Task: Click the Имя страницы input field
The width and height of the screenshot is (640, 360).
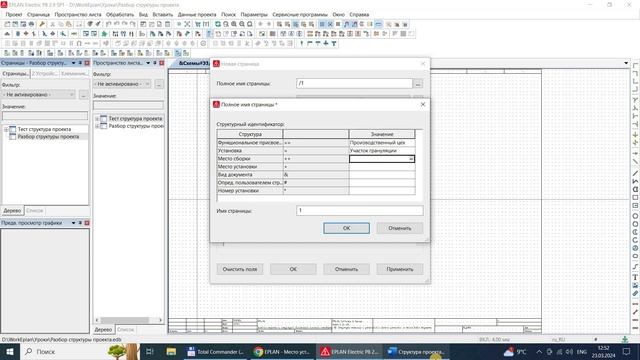Action: tap(360, 211)
